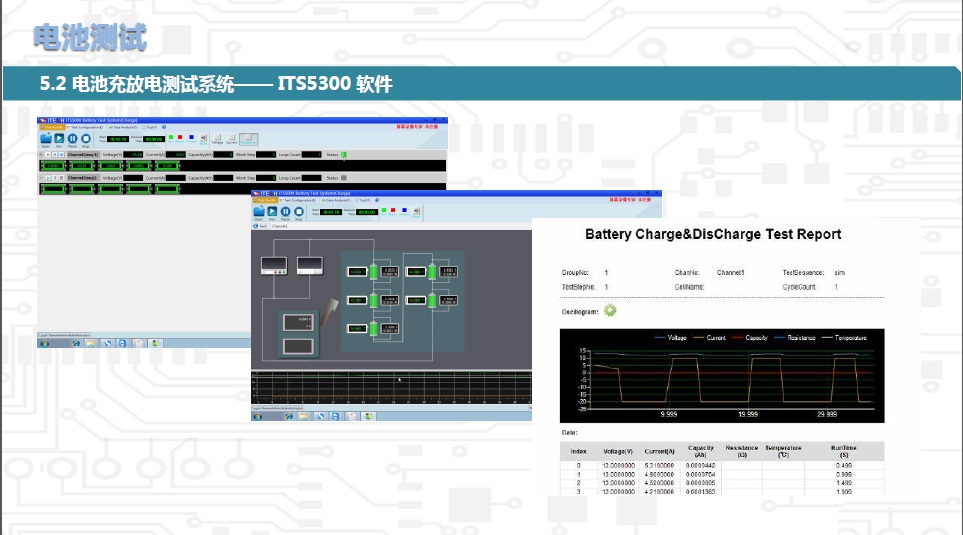Open the Test Configuration menu in top window

87,127
